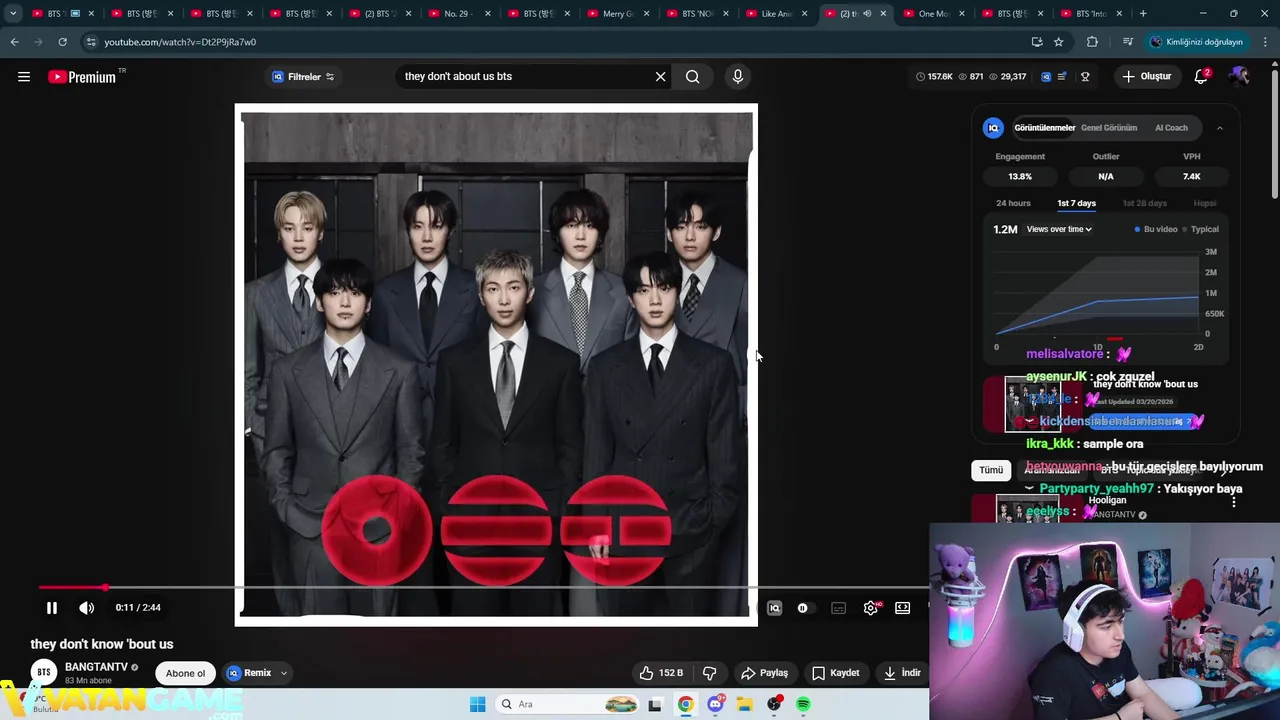Viewport: 1280px width, 720px height.
Task: Pause the video
Action: tap(52, 608)
